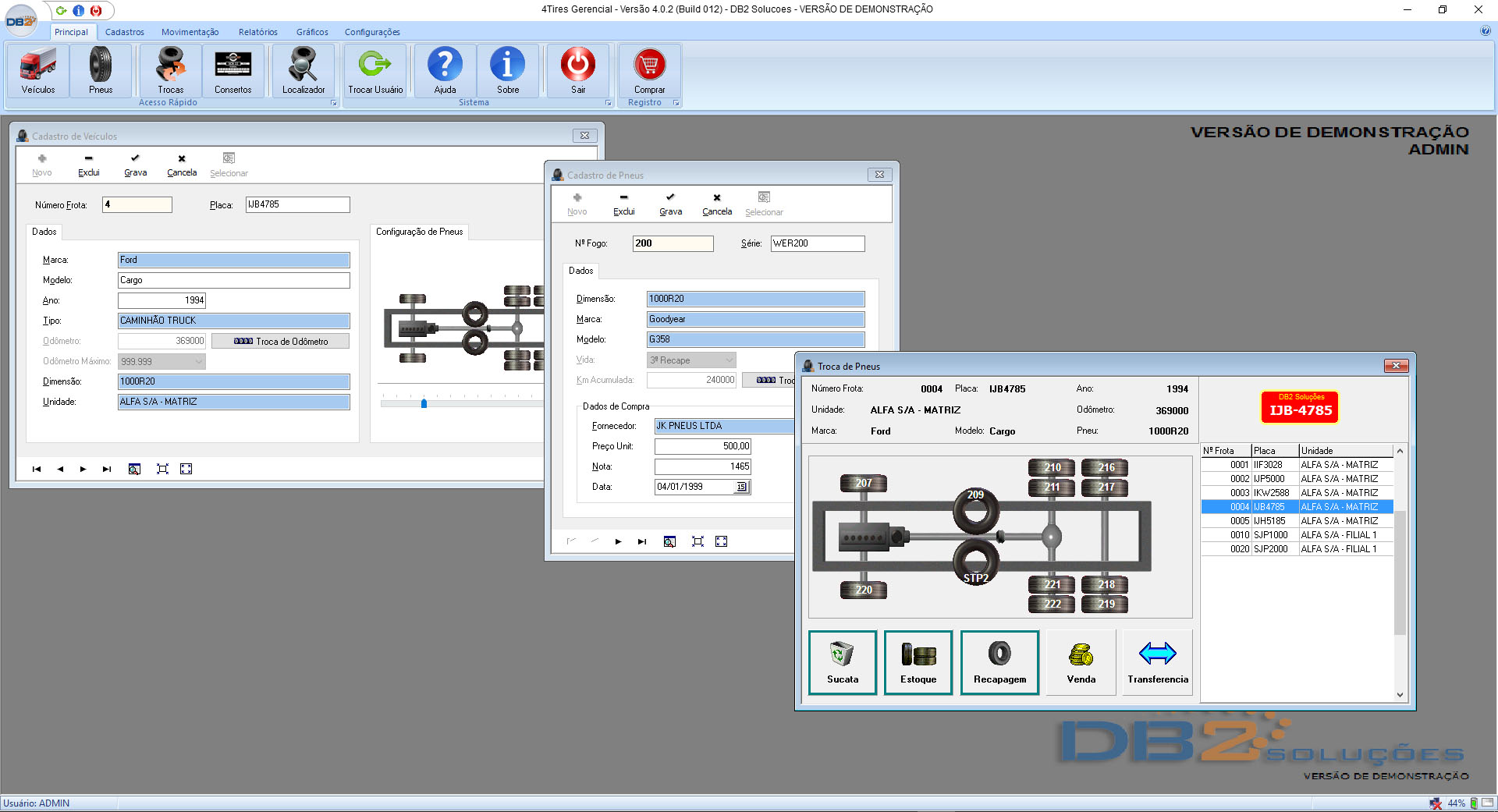This screenshot has height=812, width=1498.
Task: Expand Registro group launcher
Action: pyautogui.click(x=676, y=103)
